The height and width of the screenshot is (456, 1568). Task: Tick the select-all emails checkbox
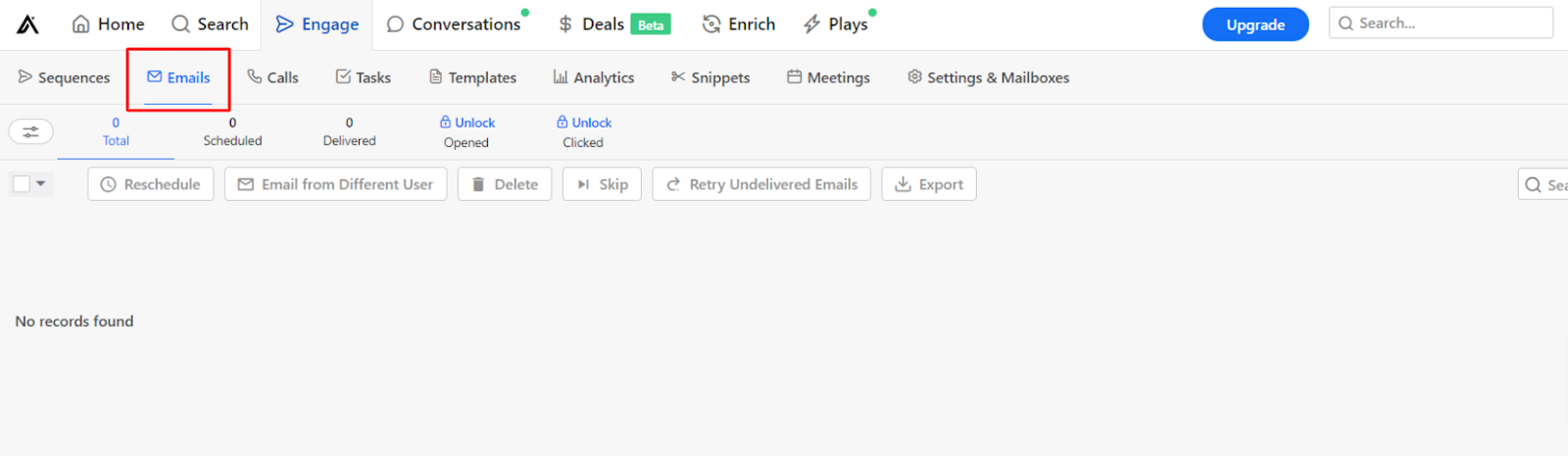(x=22, y=183)
